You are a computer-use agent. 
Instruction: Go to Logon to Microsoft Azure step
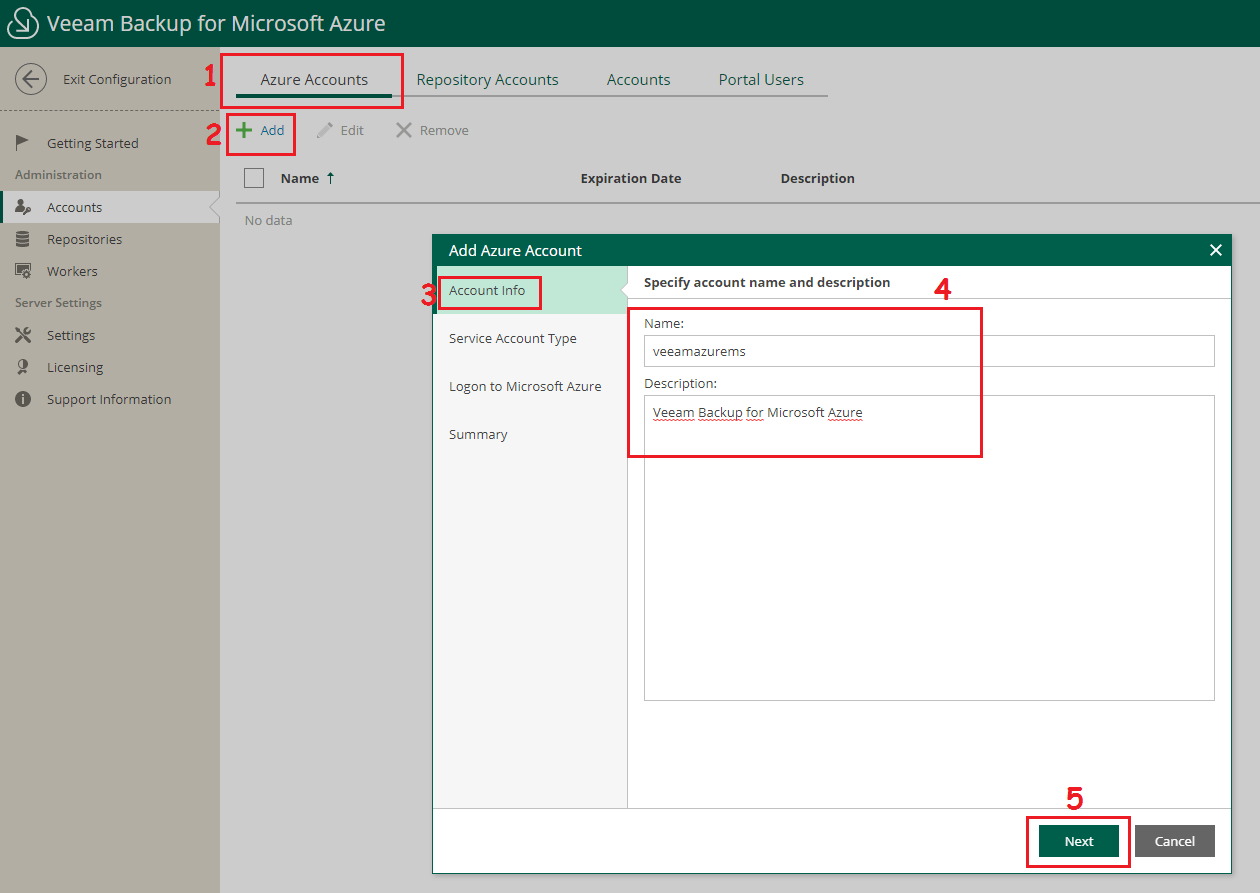[x=530, y=386]
